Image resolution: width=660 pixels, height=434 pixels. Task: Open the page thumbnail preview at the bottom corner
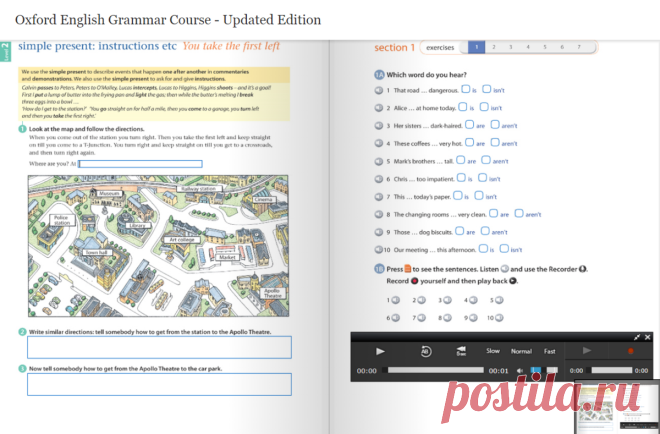617,407
